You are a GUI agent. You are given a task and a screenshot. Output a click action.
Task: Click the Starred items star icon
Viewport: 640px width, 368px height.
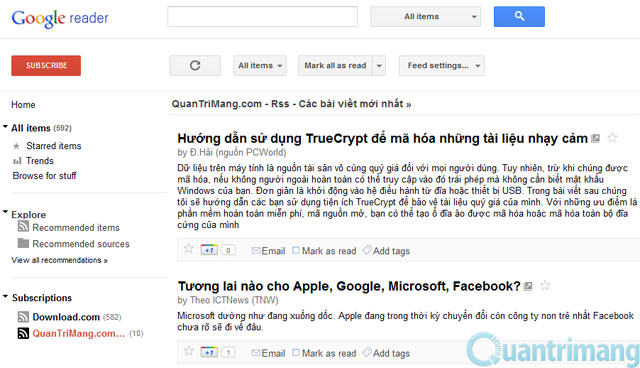tap(16, 146)
